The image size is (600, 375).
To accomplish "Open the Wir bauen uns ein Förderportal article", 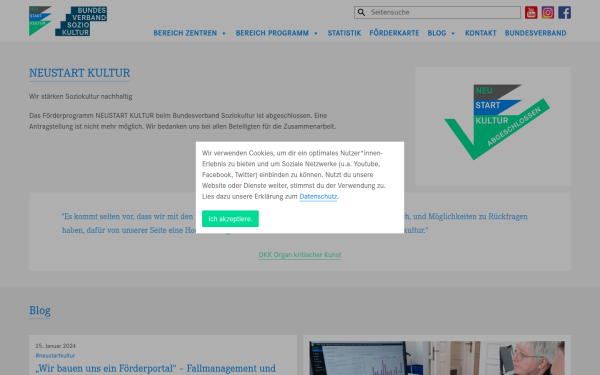I will pos(155,368).
